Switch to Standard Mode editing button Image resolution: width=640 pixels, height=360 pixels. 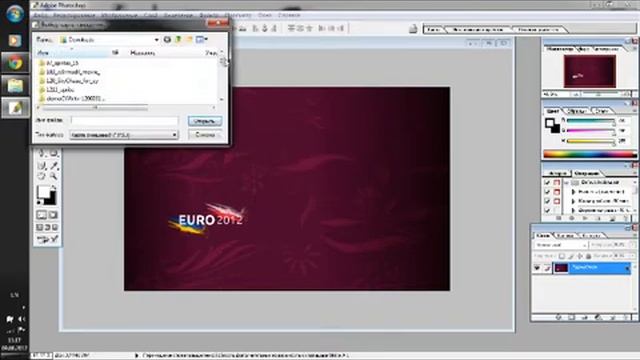[42, 215]
